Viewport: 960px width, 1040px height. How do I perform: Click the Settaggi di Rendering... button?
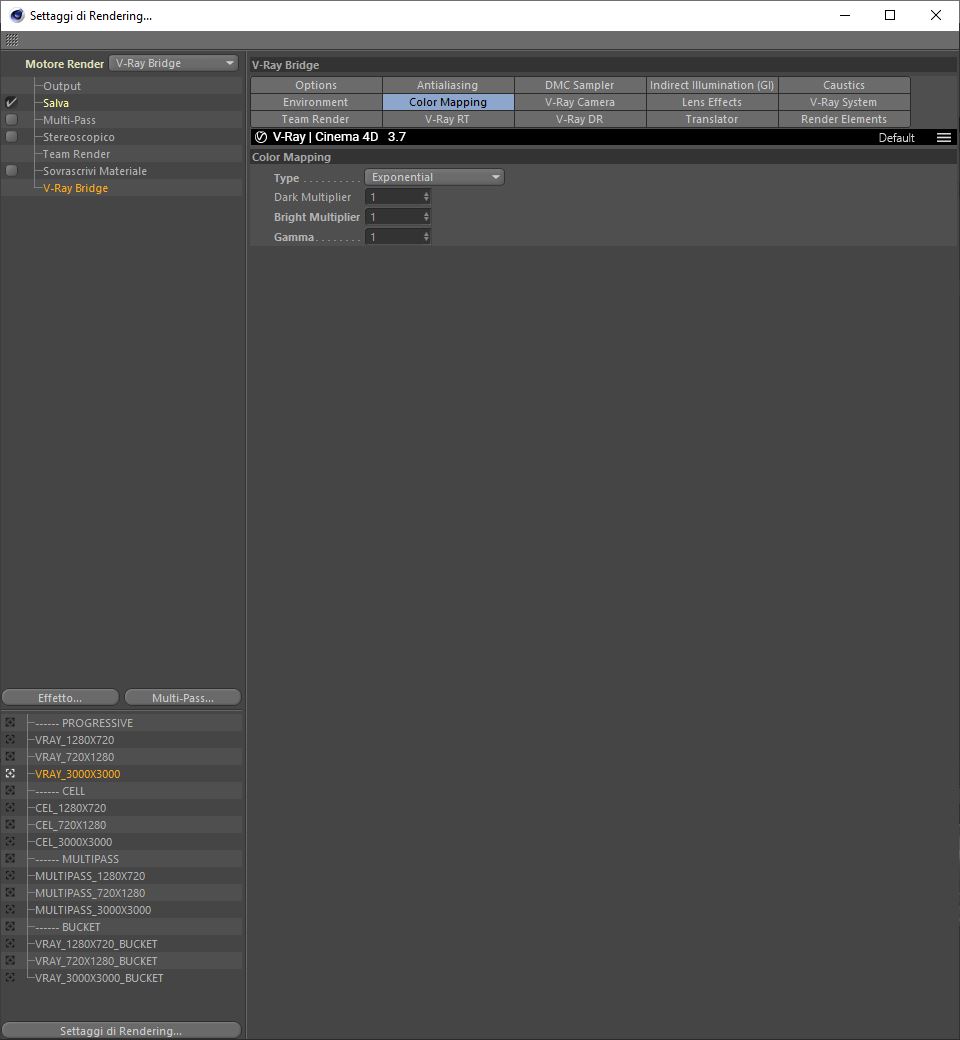pos(121,1031)
